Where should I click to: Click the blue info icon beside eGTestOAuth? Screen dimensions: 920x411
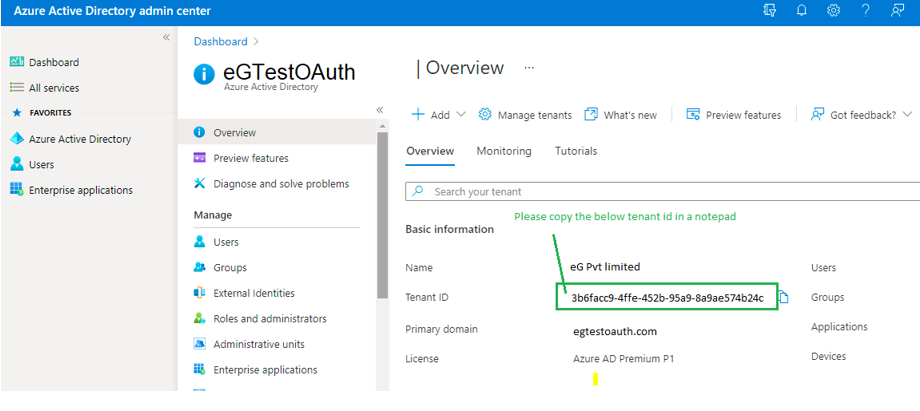pos(204,75)
